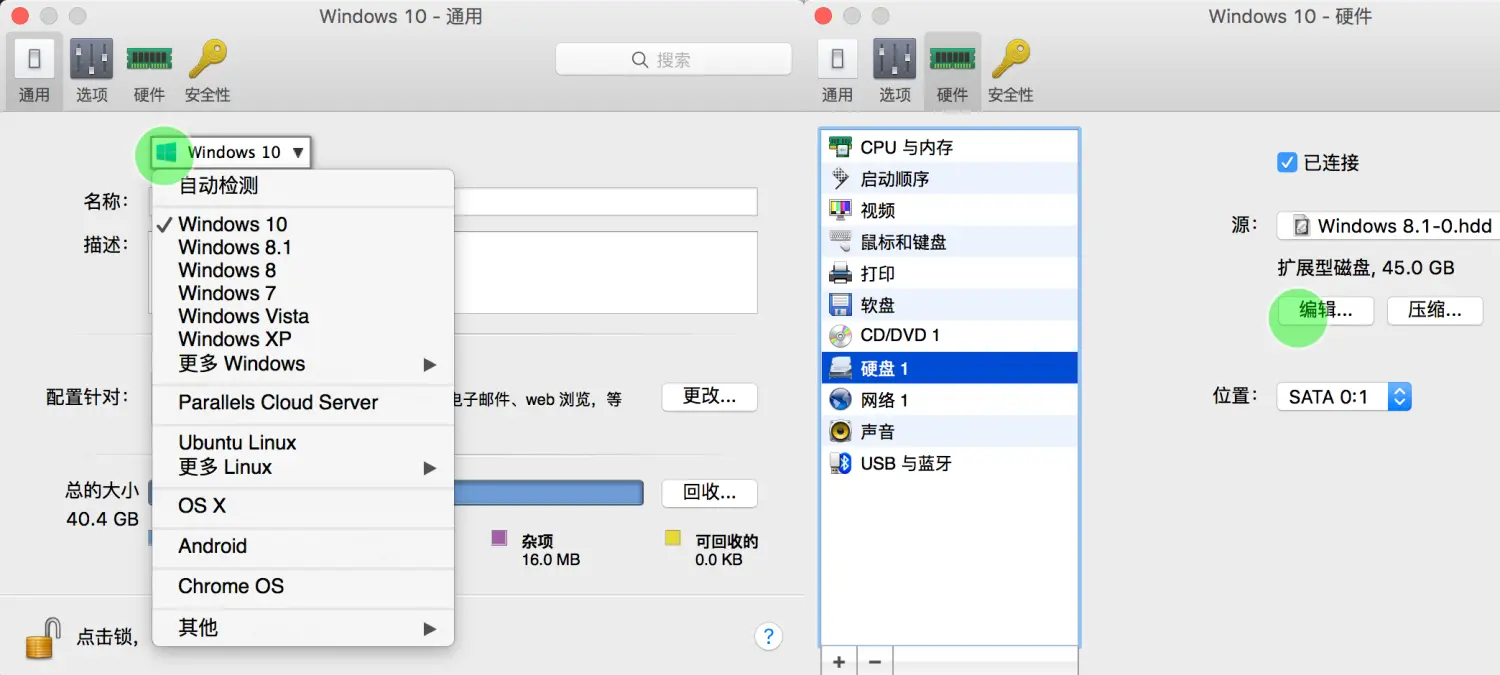Select 硬盘 1 hard disk item
This screenshot has height=675, width=1500.
coord(950,368)
